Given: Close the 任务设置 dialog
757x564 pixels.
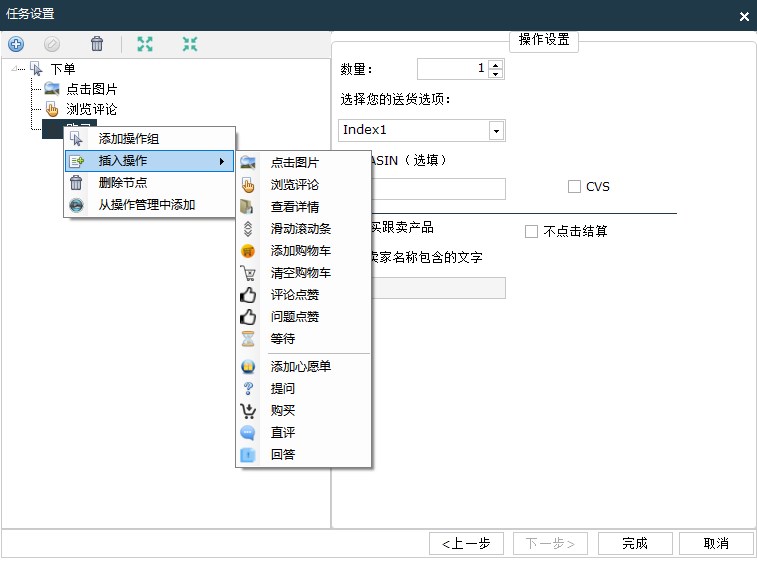Looking at the screenshot, I should pyautogui.click(x=744, y=16).
